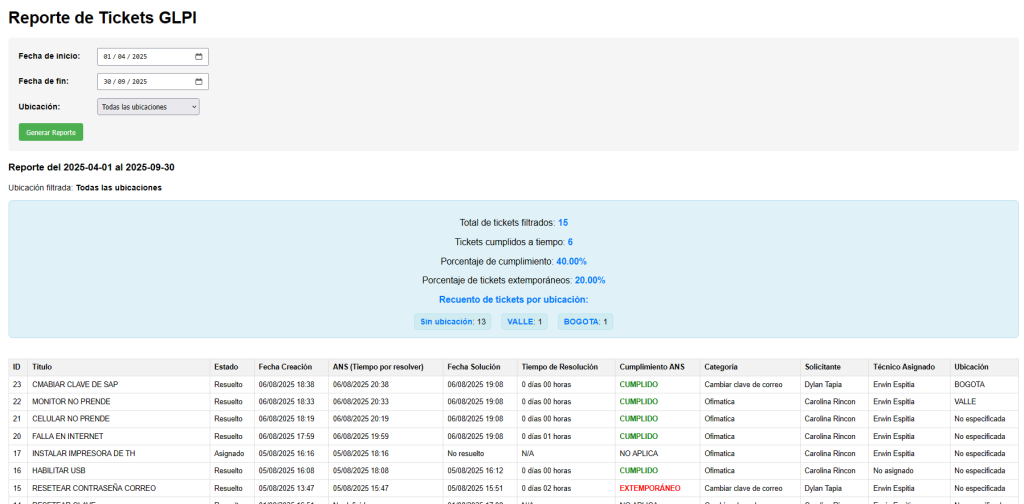Open the calendar picker for Fecha de fin

[199, 82]
